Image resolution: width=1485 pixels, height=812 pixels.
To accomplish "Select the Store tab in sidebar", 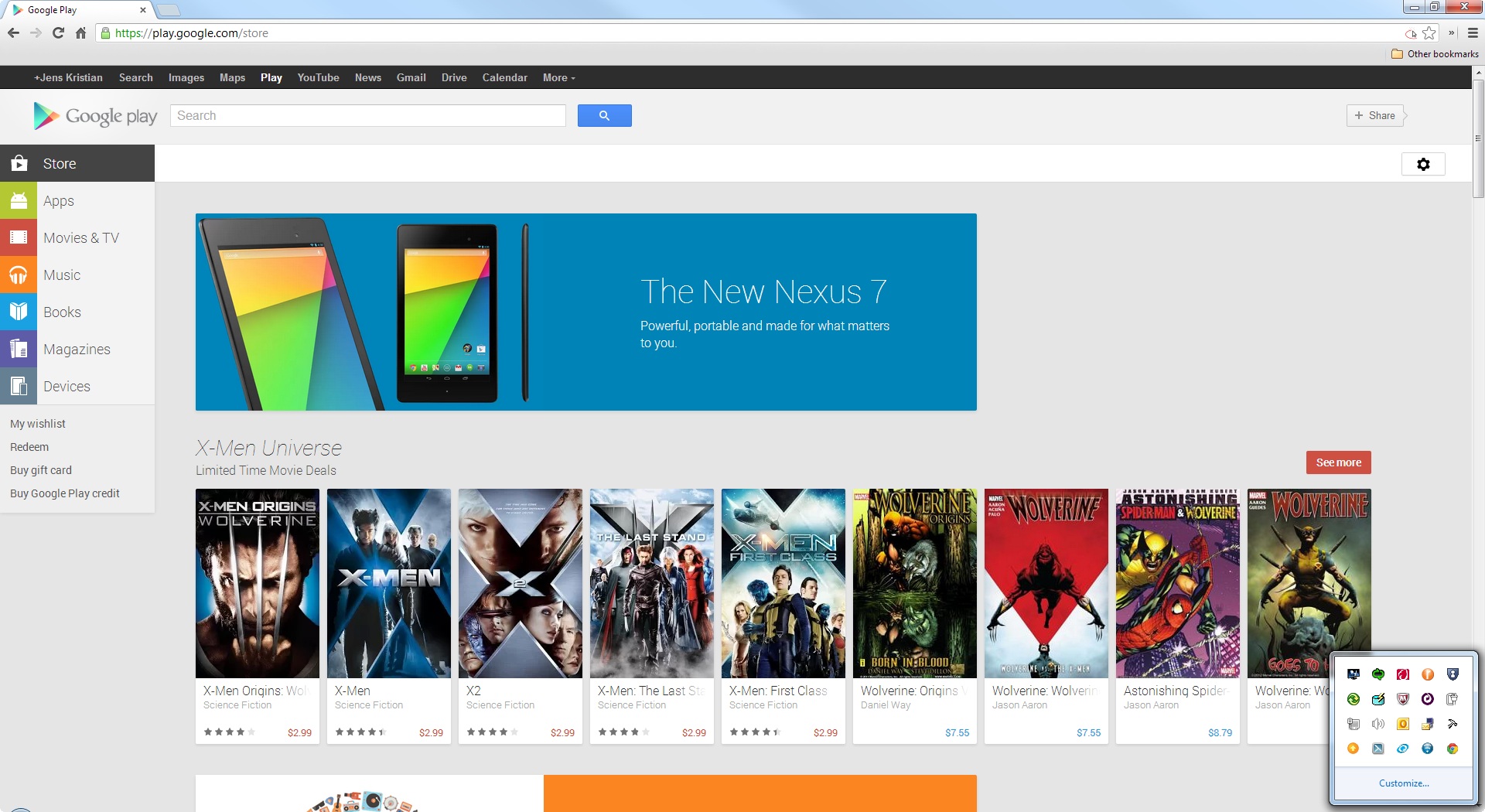I will 77,163.
